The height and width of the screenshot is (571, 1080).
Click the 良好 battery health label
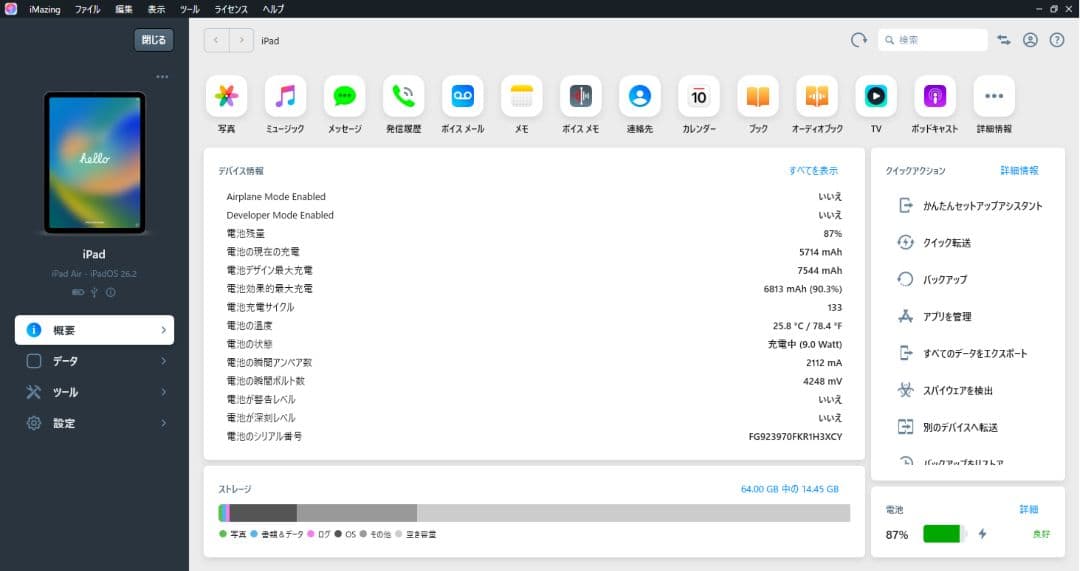click(x=1041, y=534)
